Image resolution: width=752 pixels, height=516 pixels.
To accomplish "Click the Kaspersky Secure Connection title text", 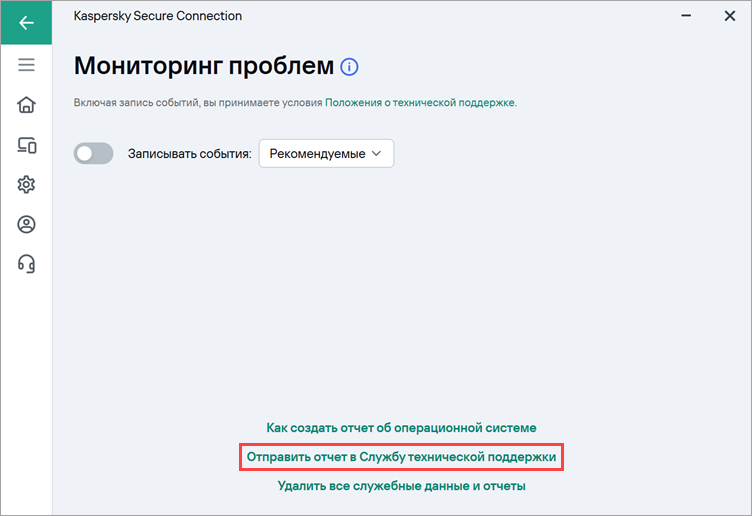I will 158,16.
